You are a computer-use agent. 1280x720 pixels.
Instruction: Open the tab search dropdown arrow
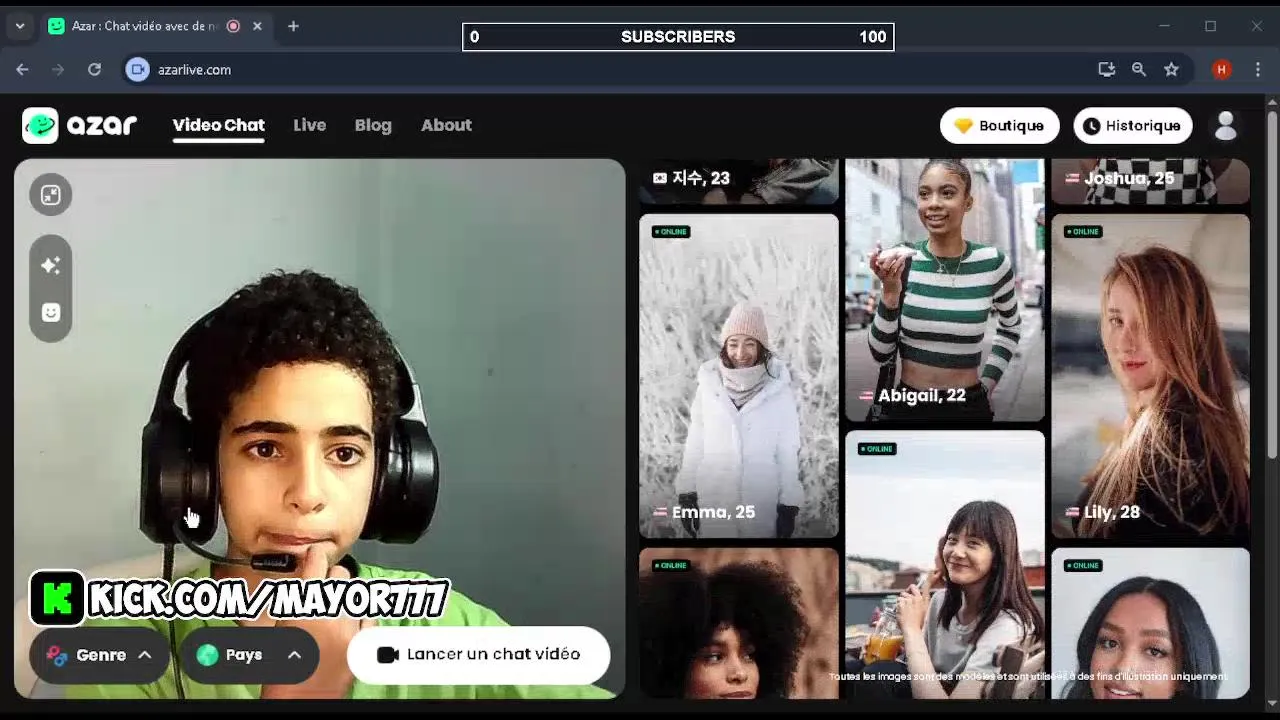(20, 26)
